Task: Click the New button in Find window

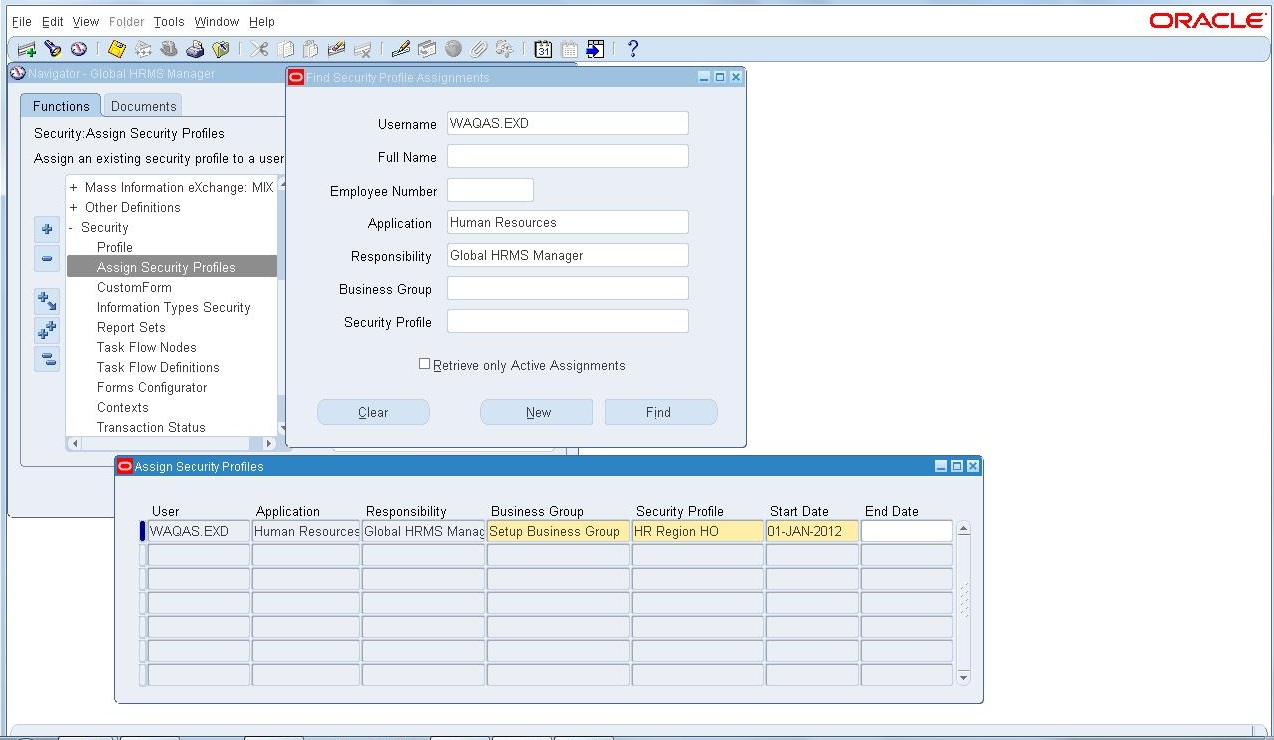Action: coord(538,412)
